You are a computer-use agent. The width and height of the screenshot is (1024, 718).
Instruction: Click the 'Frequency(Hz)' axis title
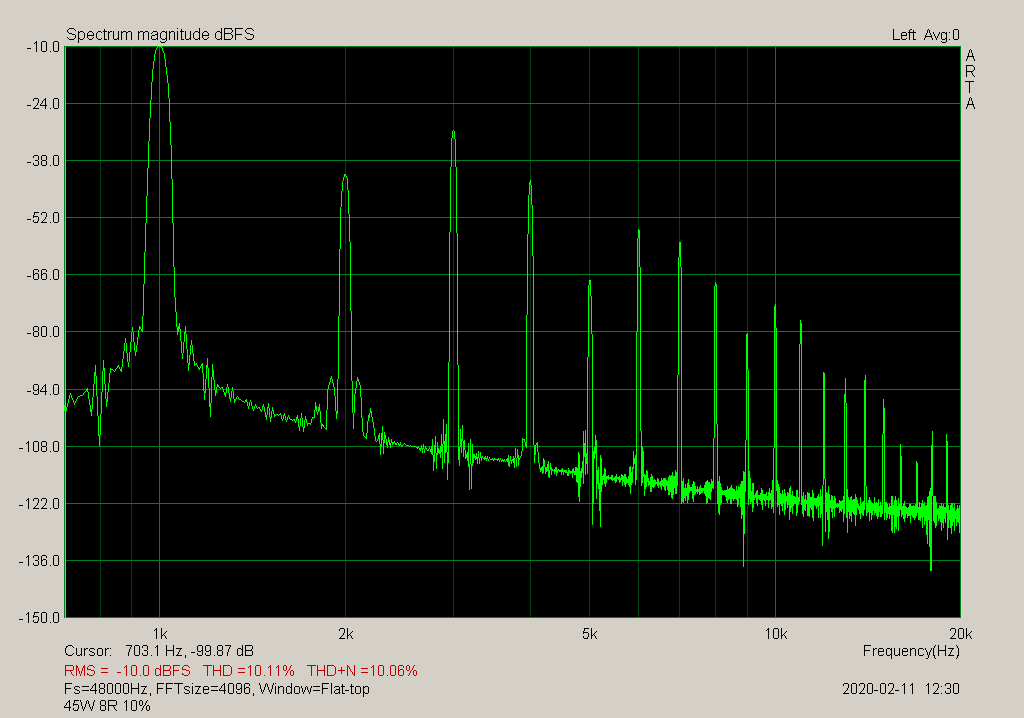tap(911, 651)
